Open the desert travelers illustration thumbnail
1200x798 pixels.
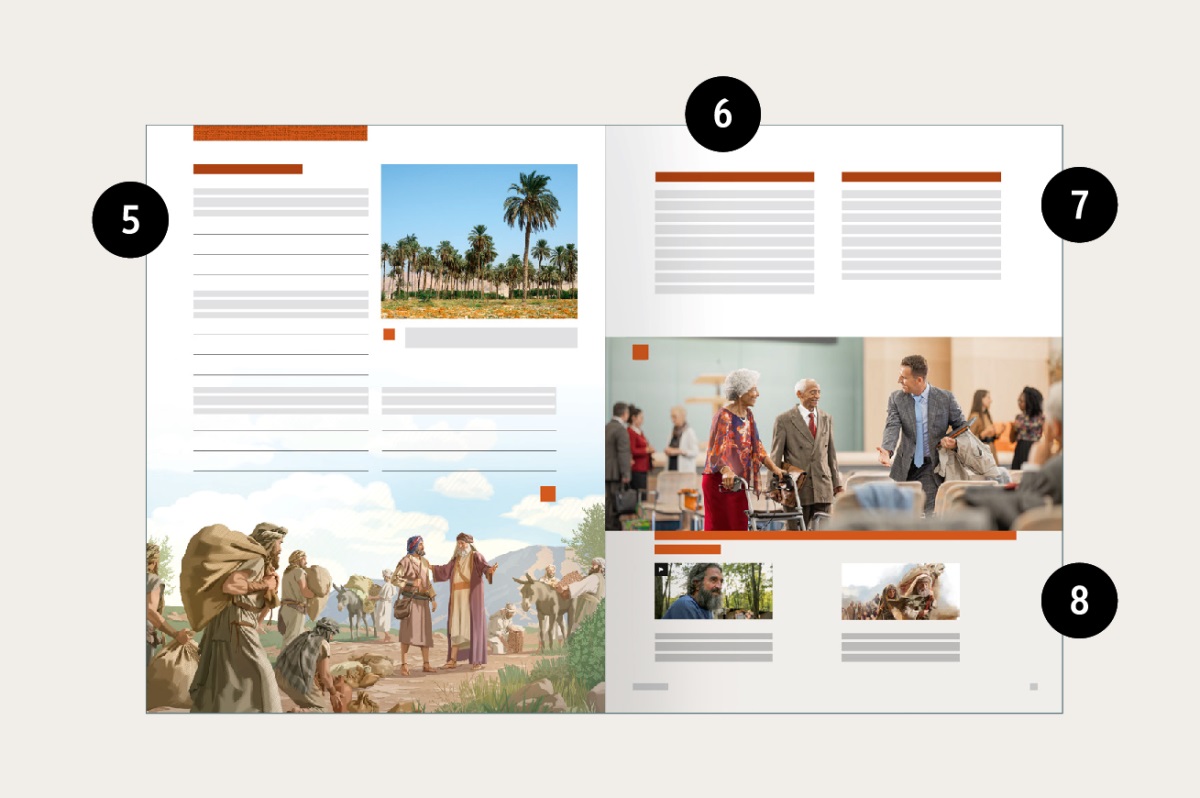tap(900, 591)
